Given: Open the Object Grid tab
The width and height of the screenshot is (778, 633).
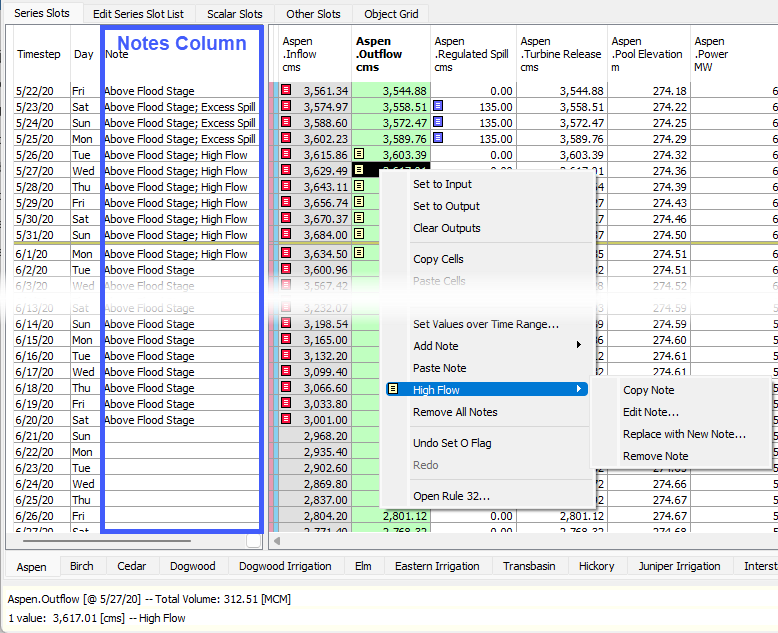Looking at the screenshot, I should click(x=392, y=14).
